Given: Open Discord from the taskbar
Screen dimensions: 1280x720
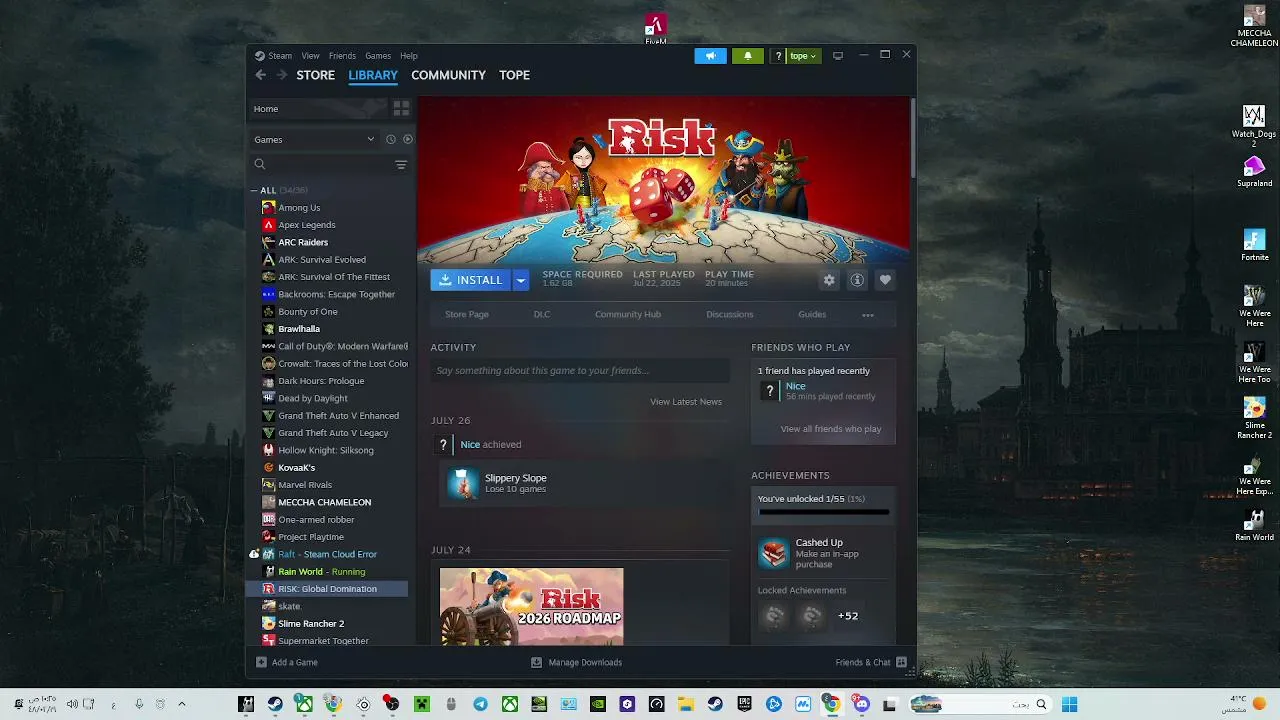Looking at the screenshot, I should point(862,704).
